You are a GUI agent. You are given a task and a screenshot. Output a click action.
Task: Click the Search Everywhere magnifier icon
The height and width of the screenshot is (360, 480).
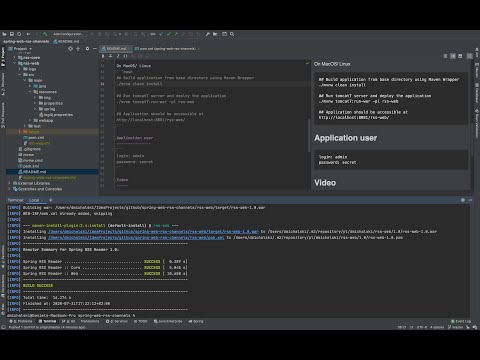click(x=232, y=34)
